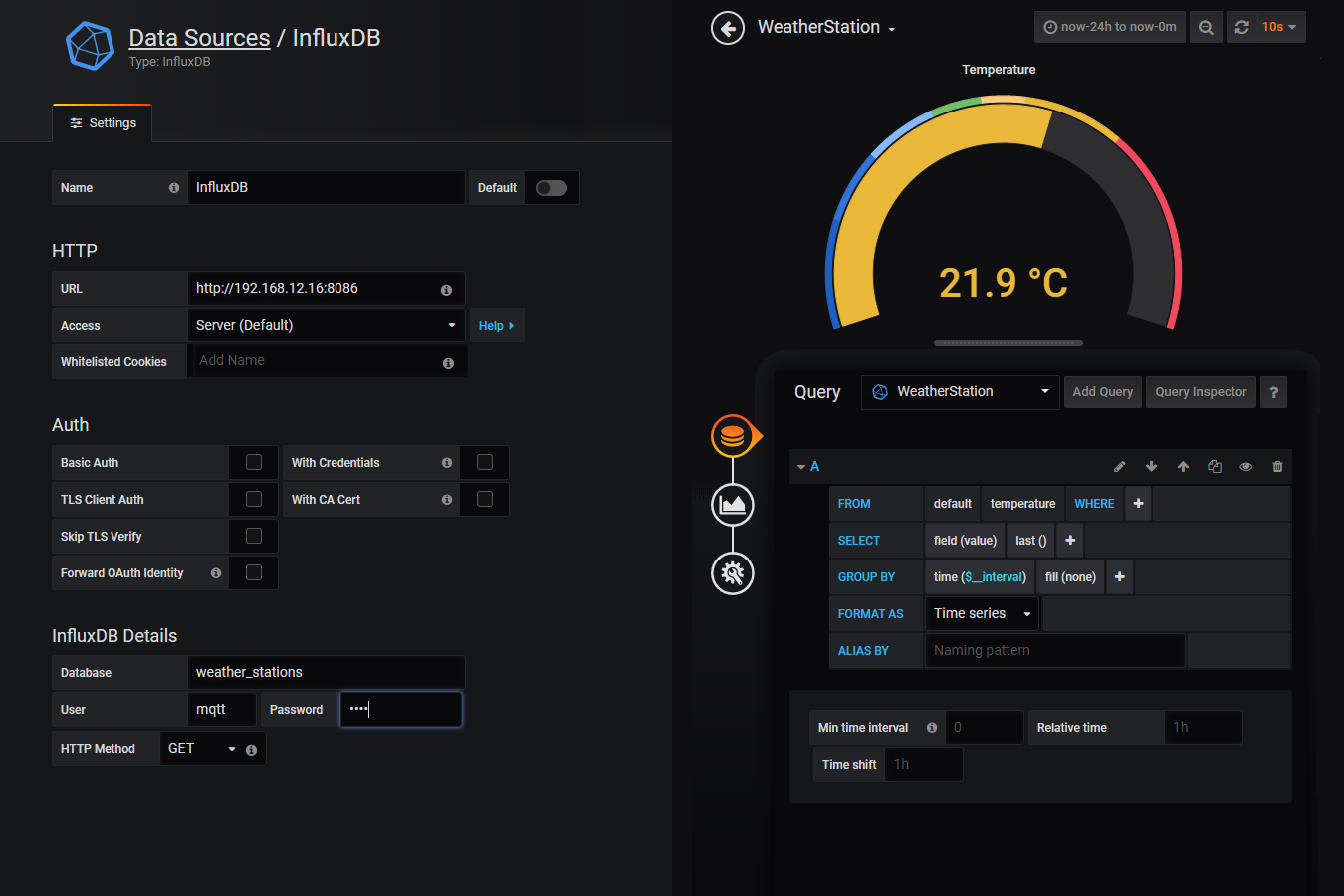
Task: Open the Data Sources breadcrumb link
Action: point(199,38)
